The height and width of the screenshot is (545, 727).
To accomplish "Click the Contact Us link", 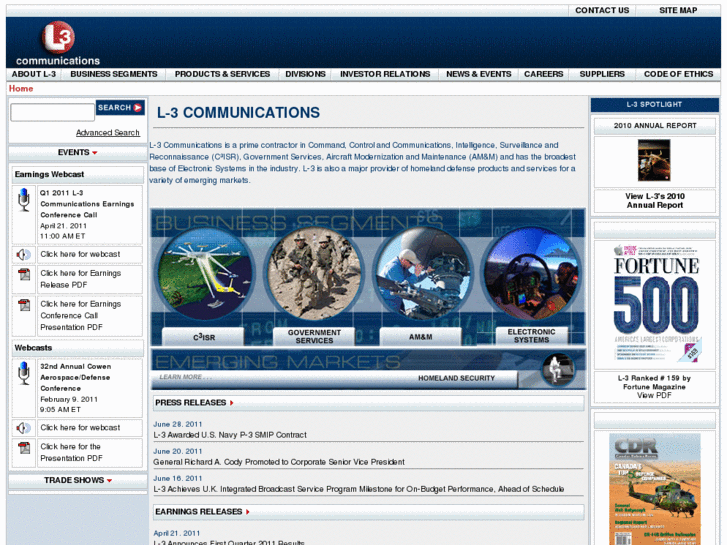I will click(x=602, y=10).
